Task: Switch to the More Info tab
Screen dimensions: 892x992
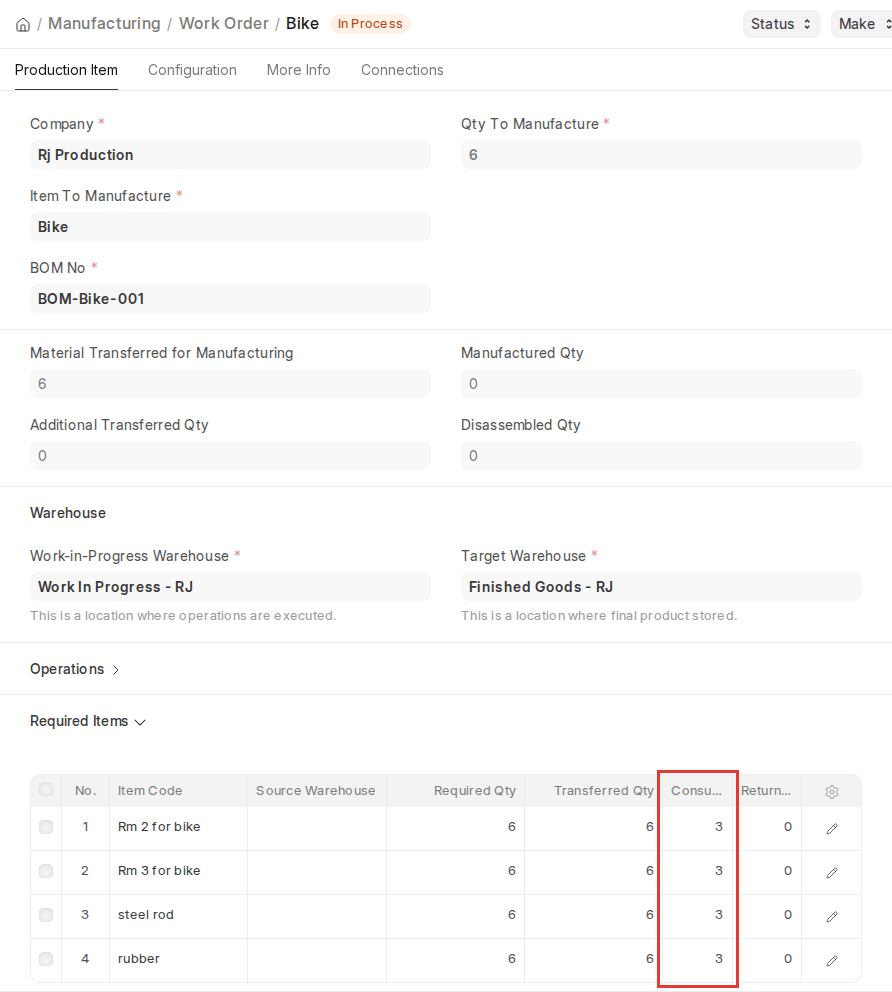Action: point(299,70)
